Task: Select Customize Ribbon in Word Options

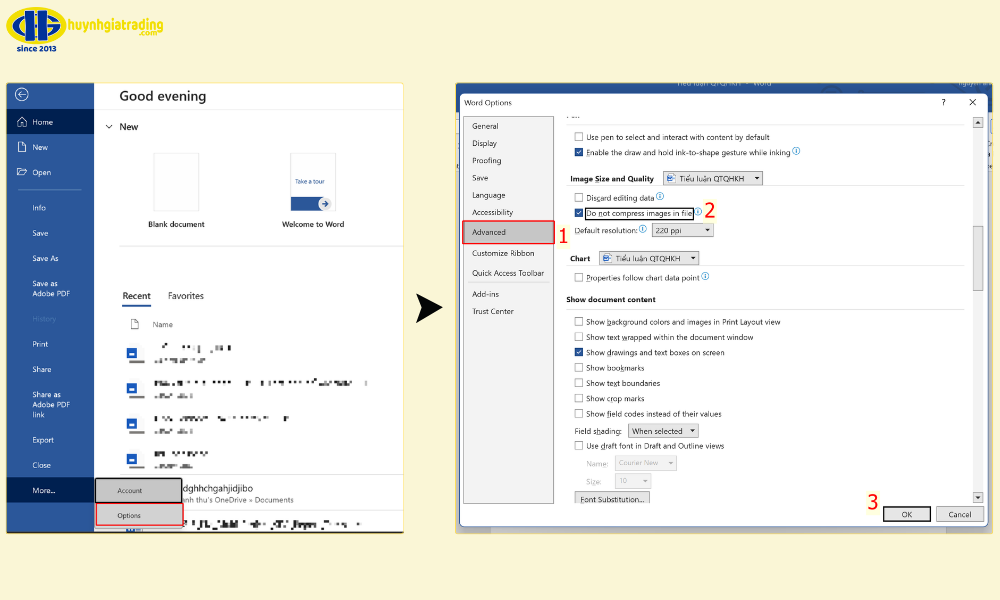Action: [x=503, y=253]
